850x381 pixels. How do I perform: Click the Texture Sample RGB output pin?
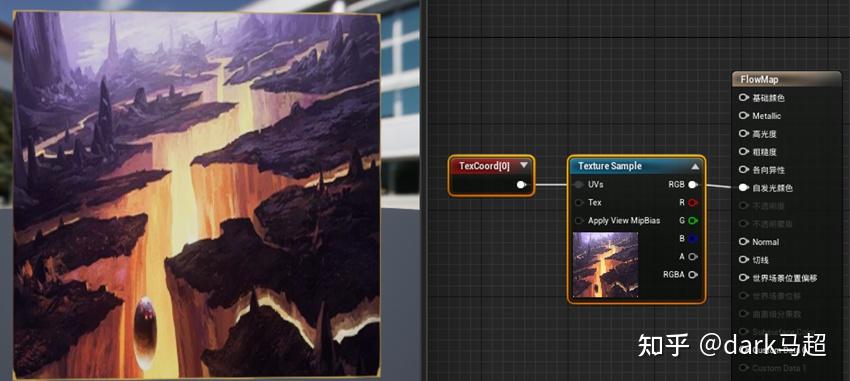point(692,185)
